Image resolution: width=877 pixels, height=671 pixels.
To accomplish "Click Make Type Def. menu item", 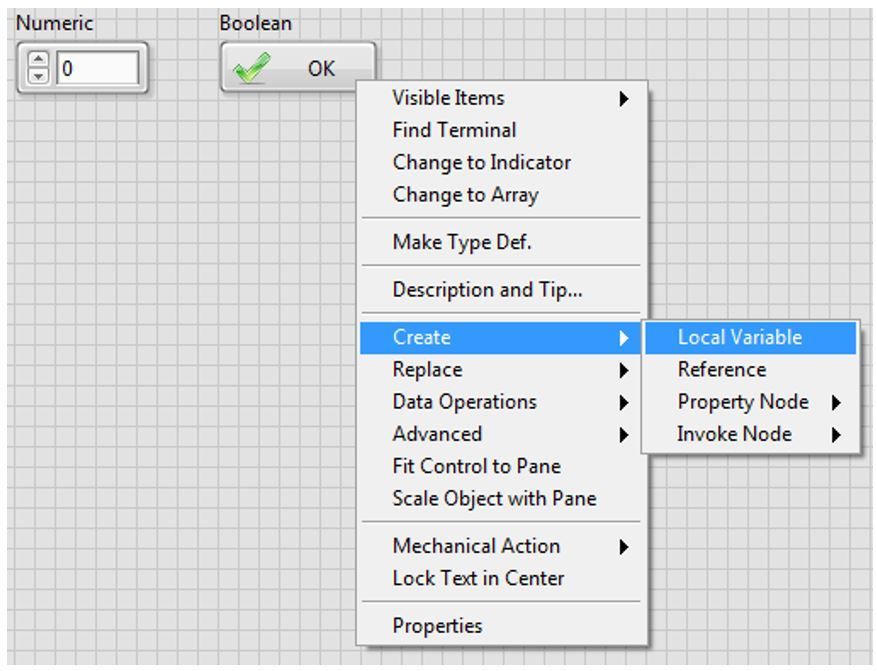I will (461, 242).
